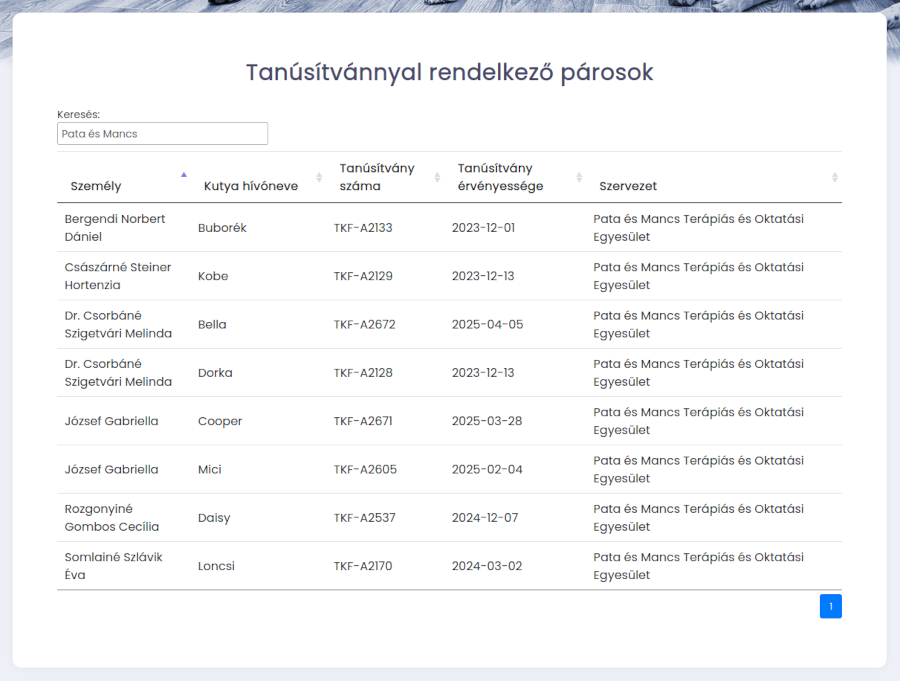Select certificate number TKF-A2170

click(363, 566)
